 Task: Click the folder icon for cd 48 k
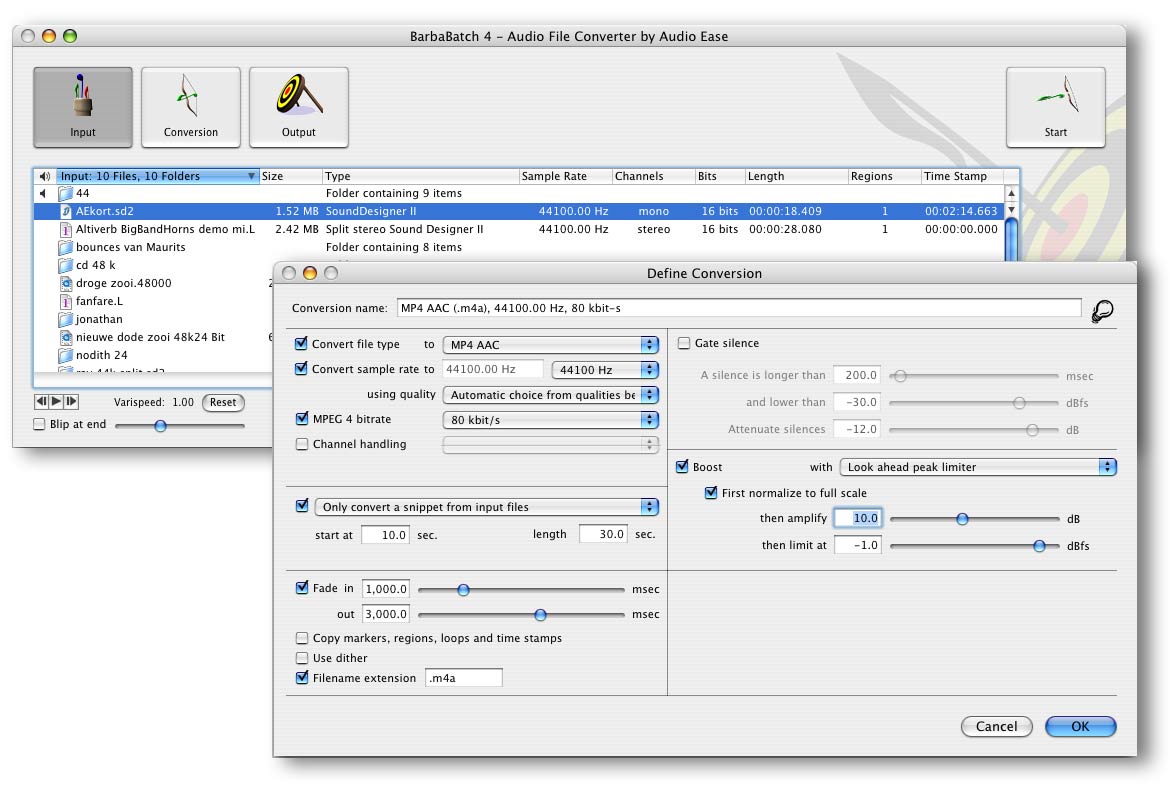pos(66,265)
